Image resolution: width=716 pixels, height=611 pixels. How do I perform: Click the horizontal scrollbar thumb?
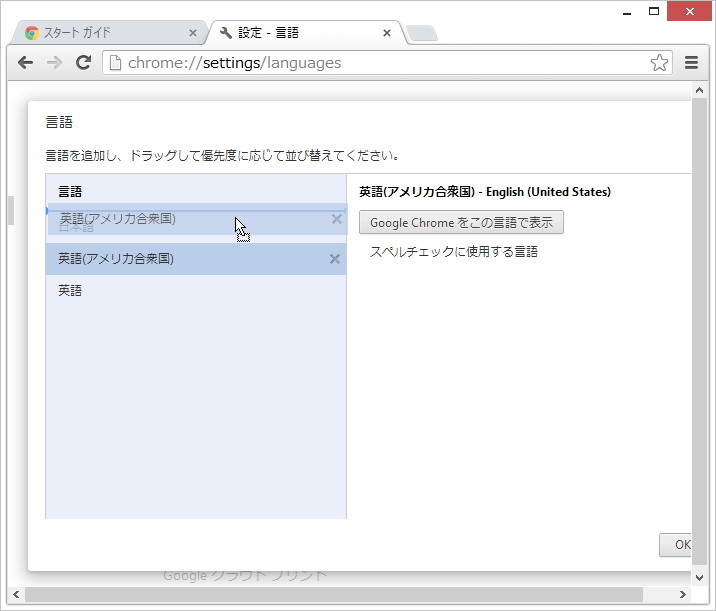334,594
